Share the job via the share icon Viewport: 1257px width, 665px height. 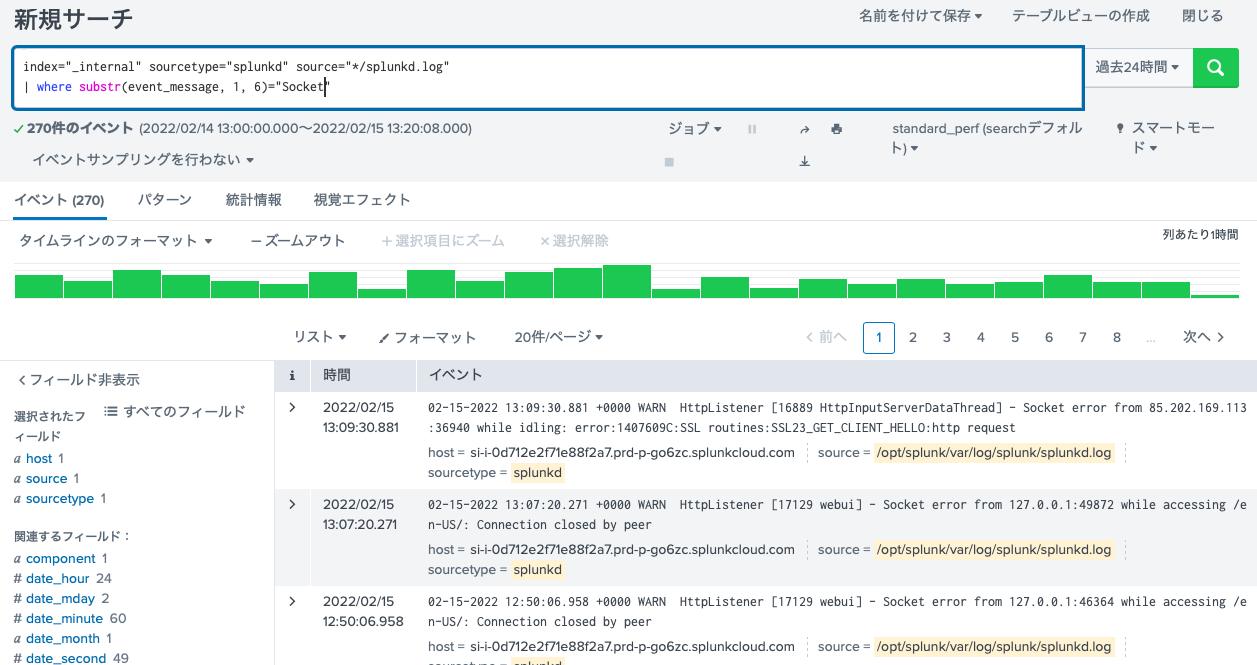(x=804, y=128)
